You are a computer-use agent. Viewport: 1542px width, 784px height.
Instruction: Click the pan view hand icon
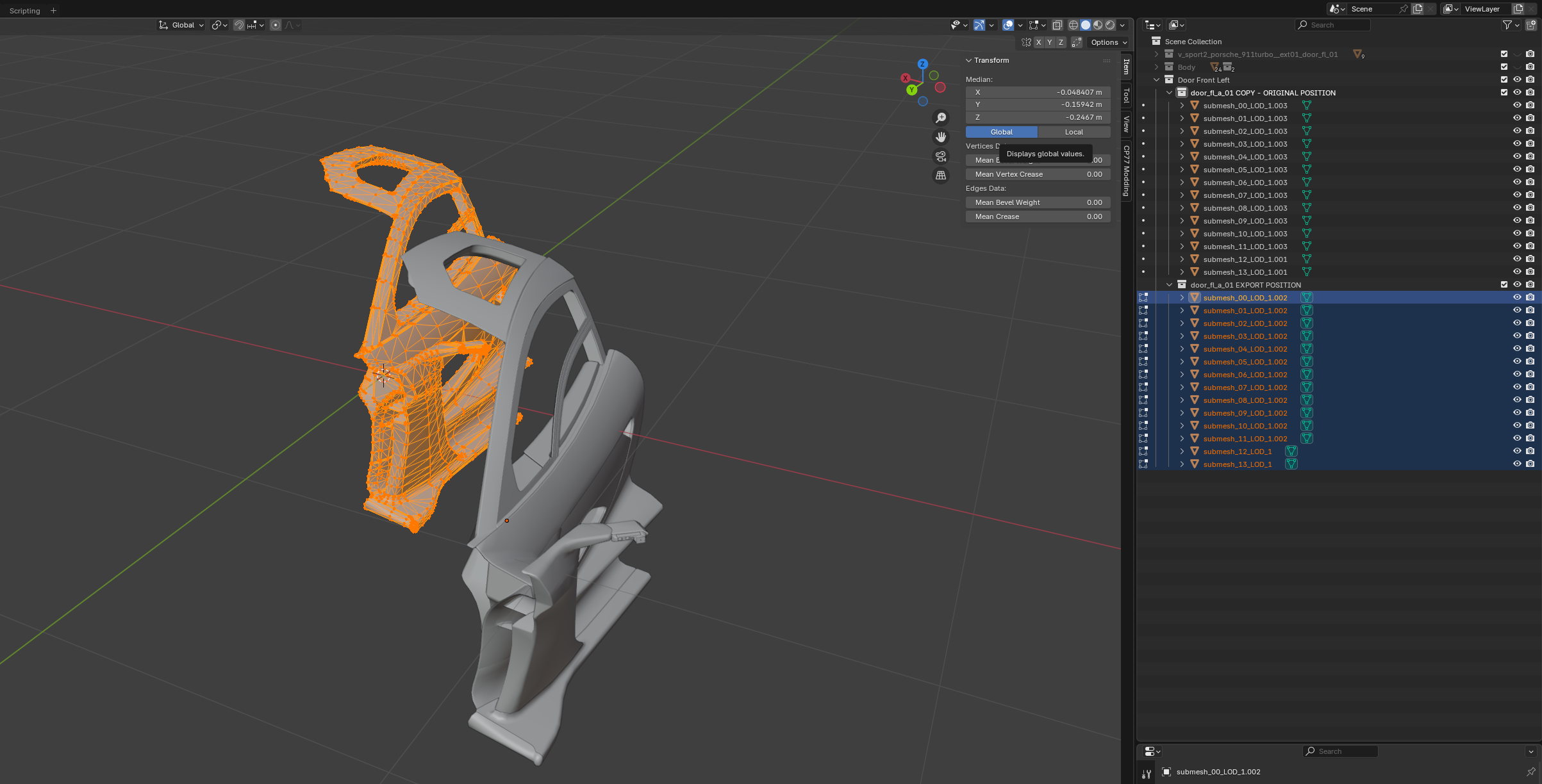point(940,137)
